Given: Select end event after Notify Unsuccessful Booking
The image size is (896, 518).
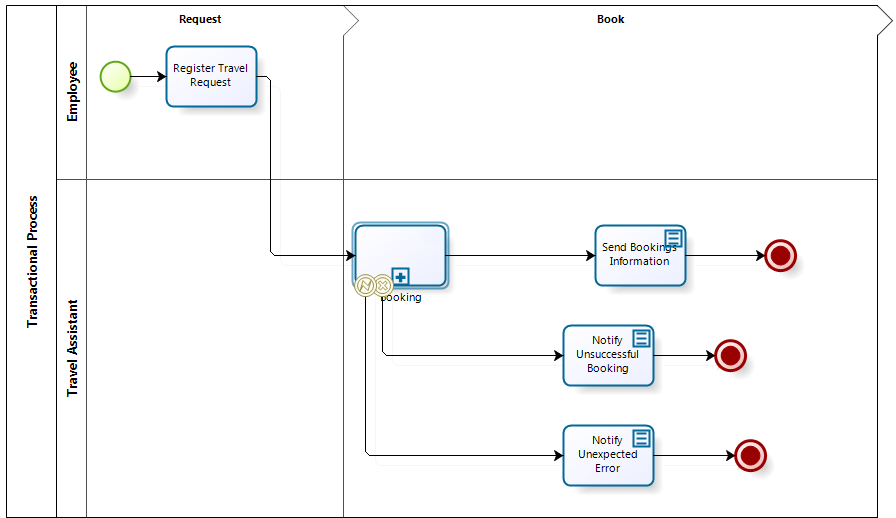Looking at the screenshot, I should click(730, 355).
